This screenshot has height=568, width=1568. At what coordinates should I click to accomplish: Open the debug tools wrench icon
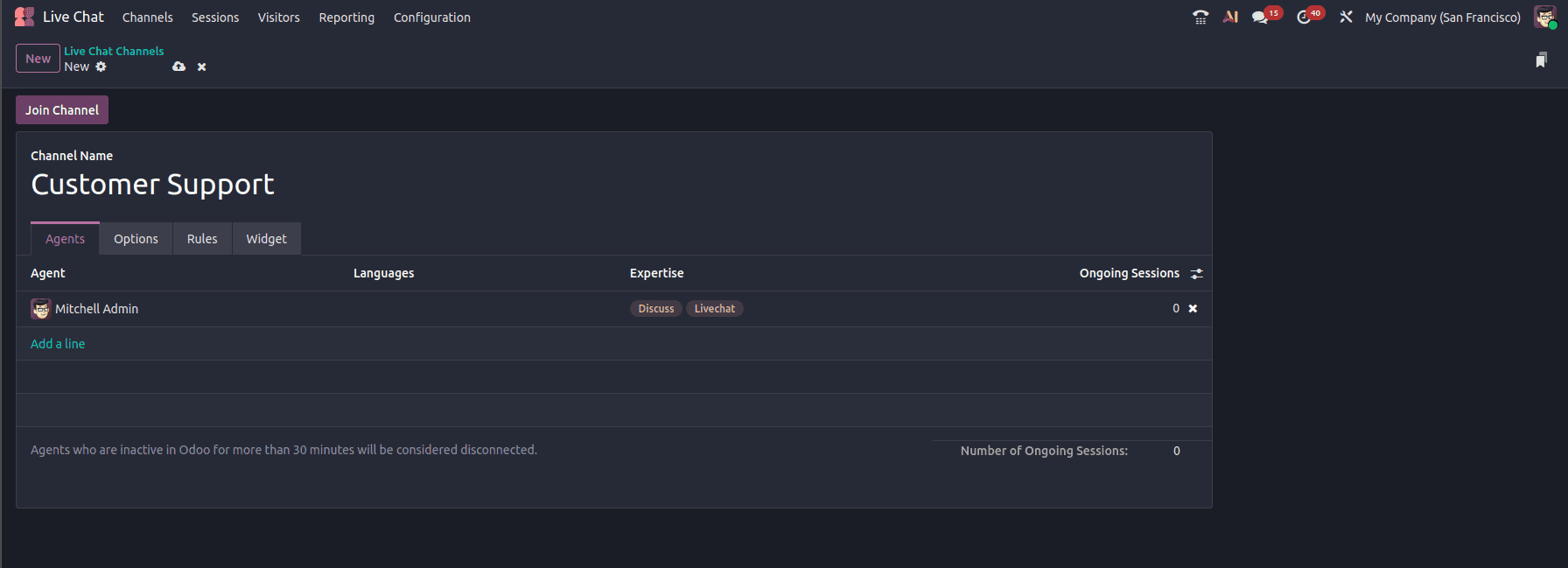(x=1346, y=18)
